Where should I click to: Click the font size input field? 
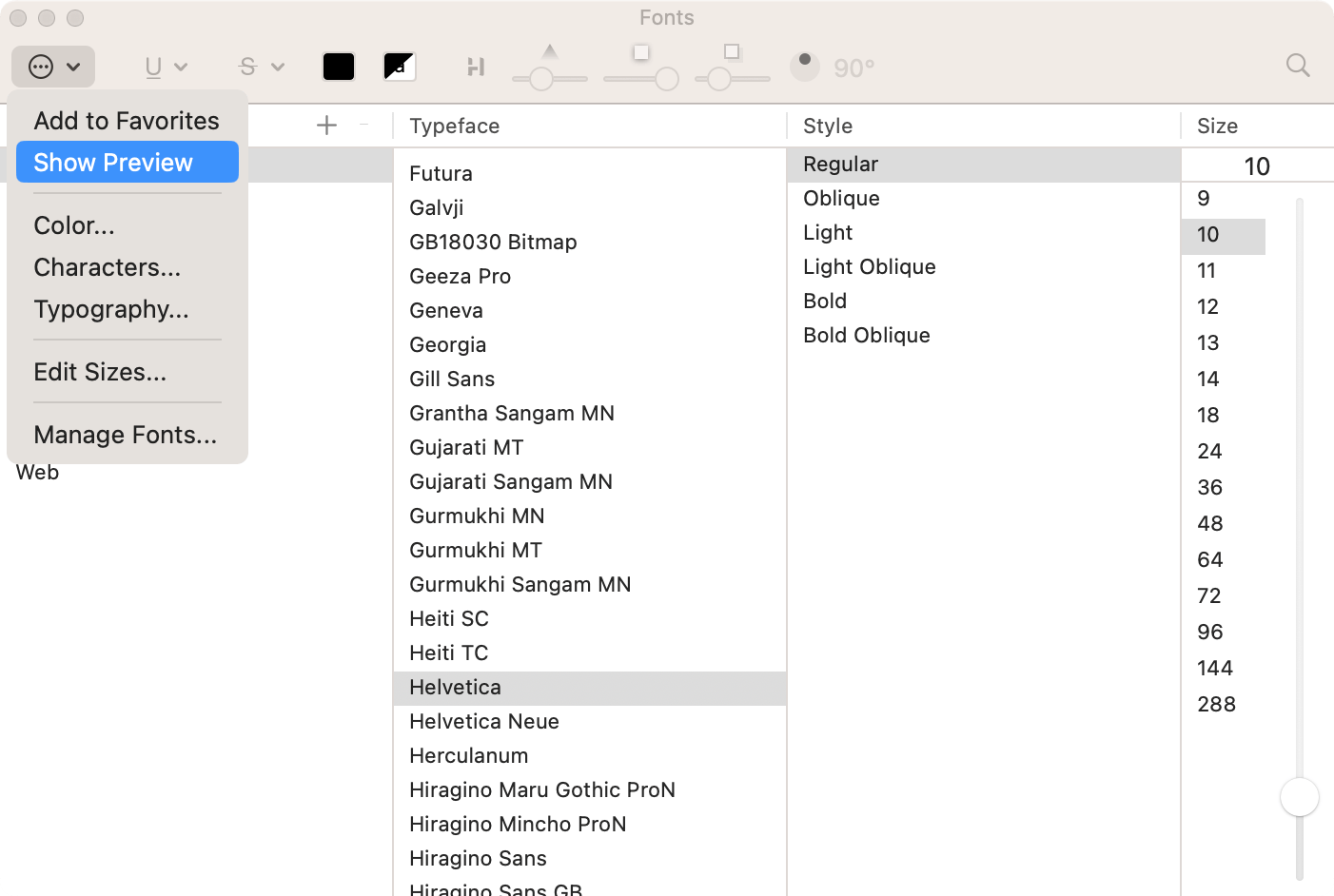pyautogui.click(x=1257, y=166)
